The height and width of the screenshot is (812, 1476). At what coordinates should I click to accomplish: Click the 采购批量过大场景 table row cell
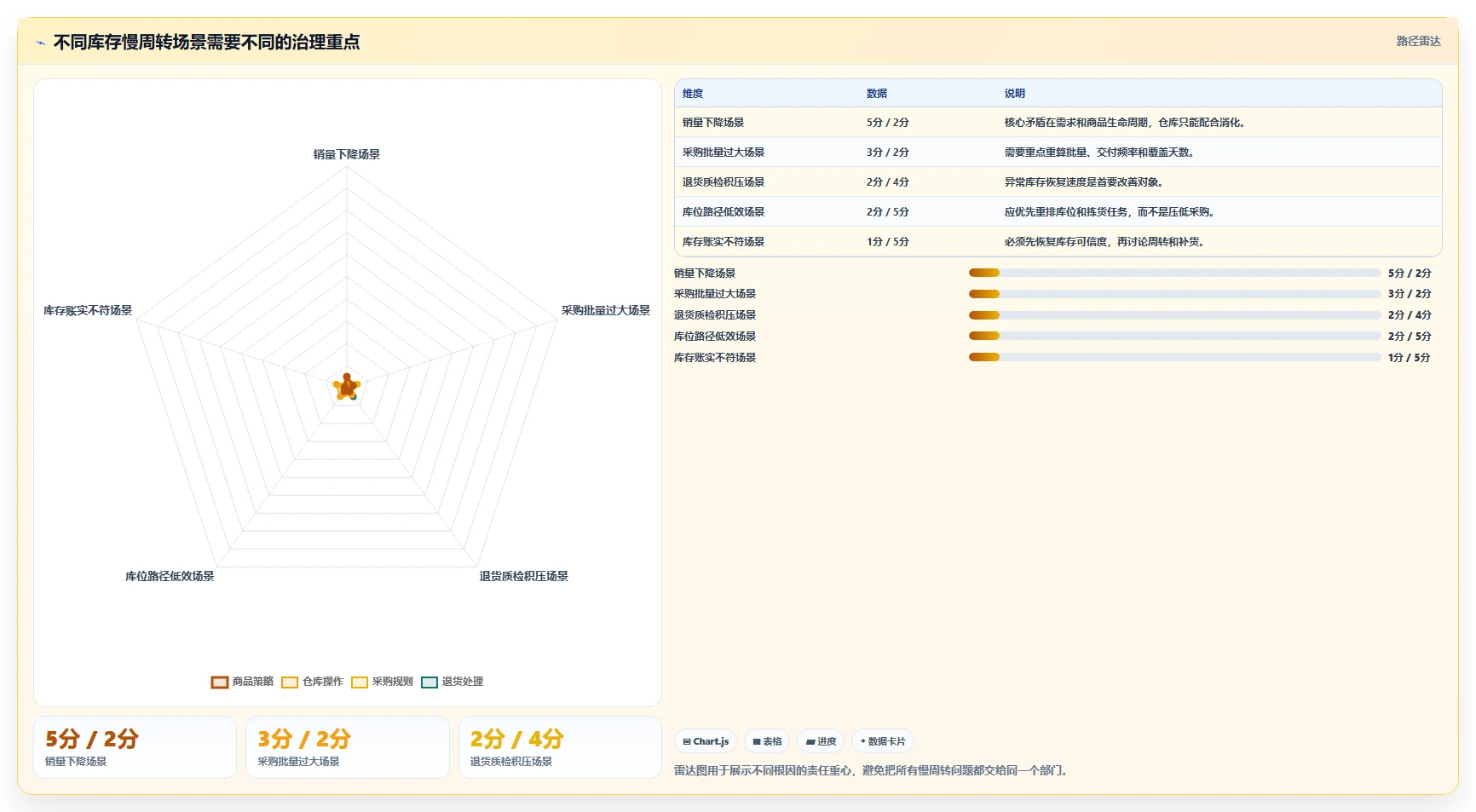pyautogui.click(x=724, y=153)
